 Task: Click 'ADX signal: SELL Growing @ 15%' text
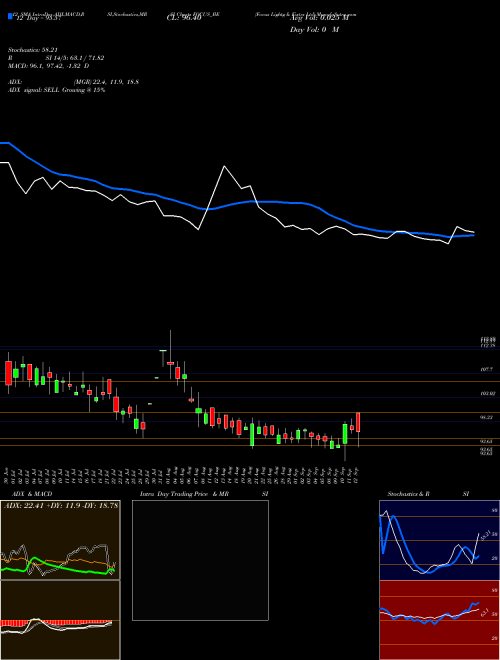[56, 90]
